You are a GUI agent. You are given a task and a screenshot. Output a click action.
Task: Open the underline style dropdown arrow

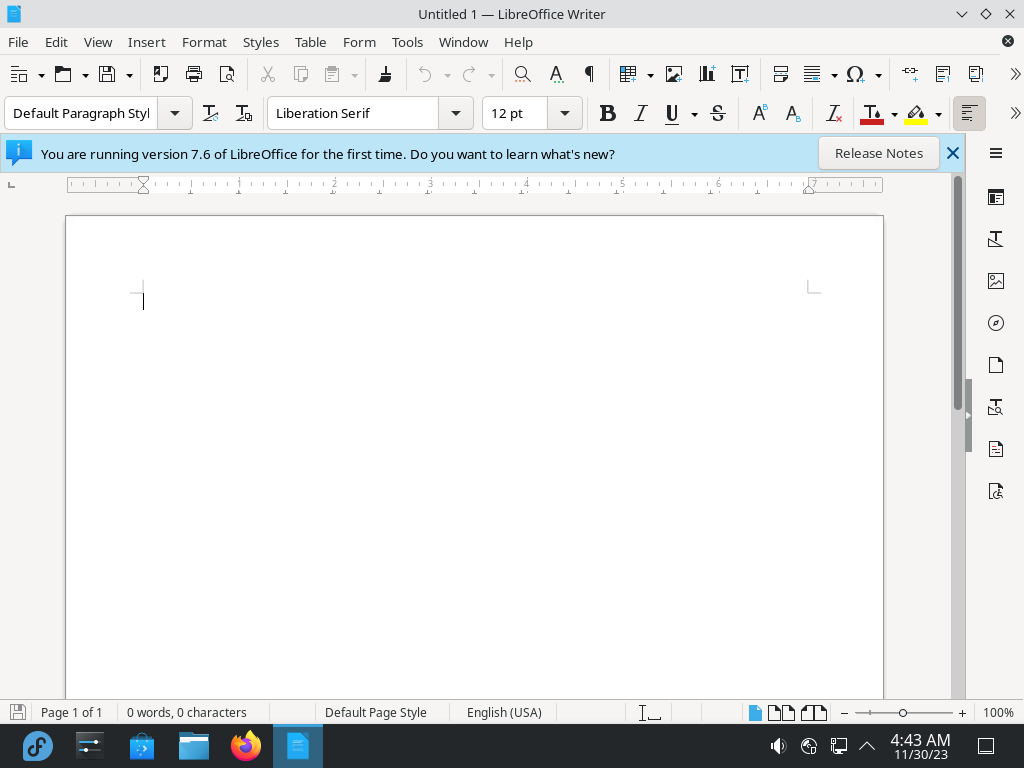point(694,114)
